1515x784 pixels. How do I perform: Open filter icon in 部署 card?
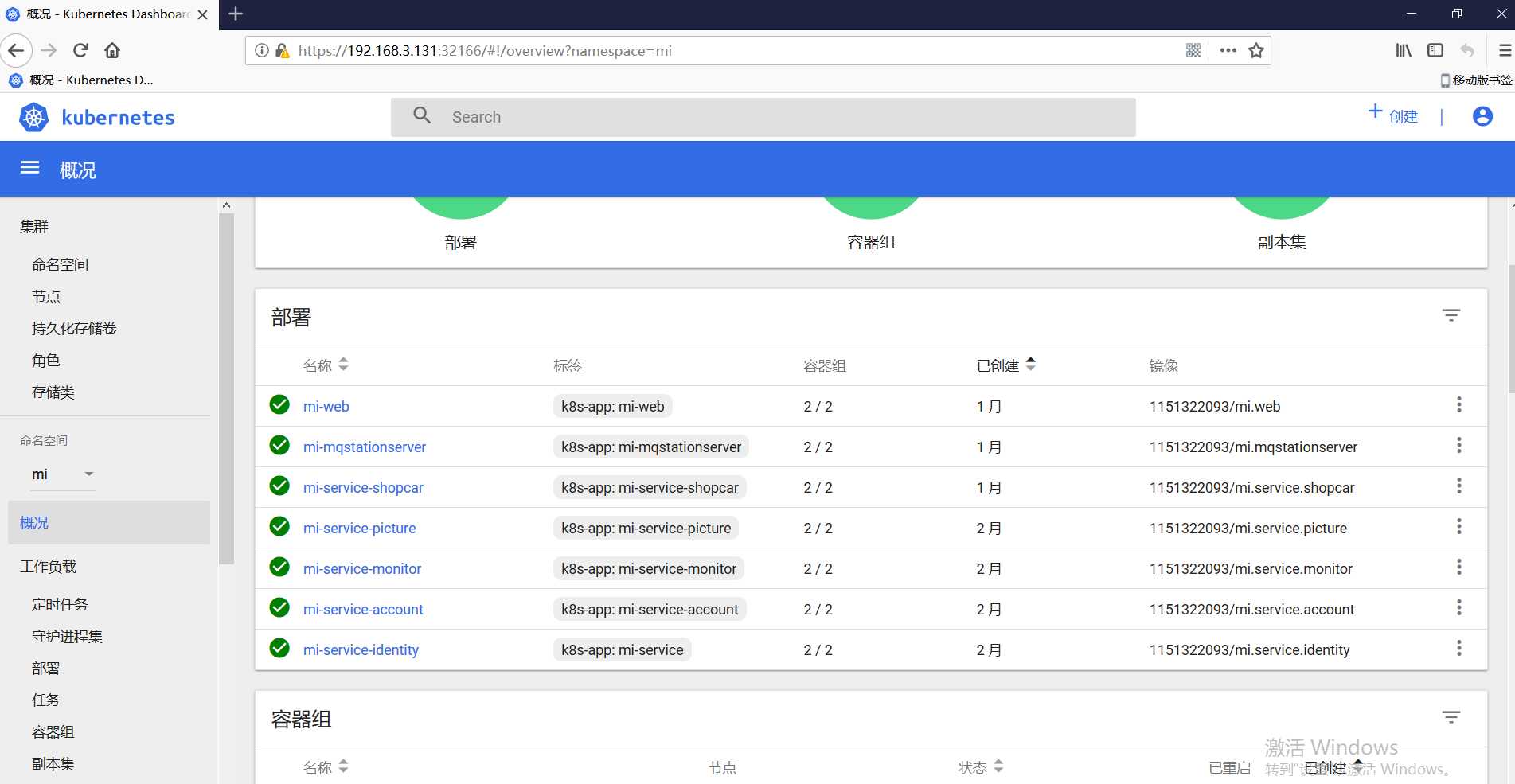tap(1451, 315)
